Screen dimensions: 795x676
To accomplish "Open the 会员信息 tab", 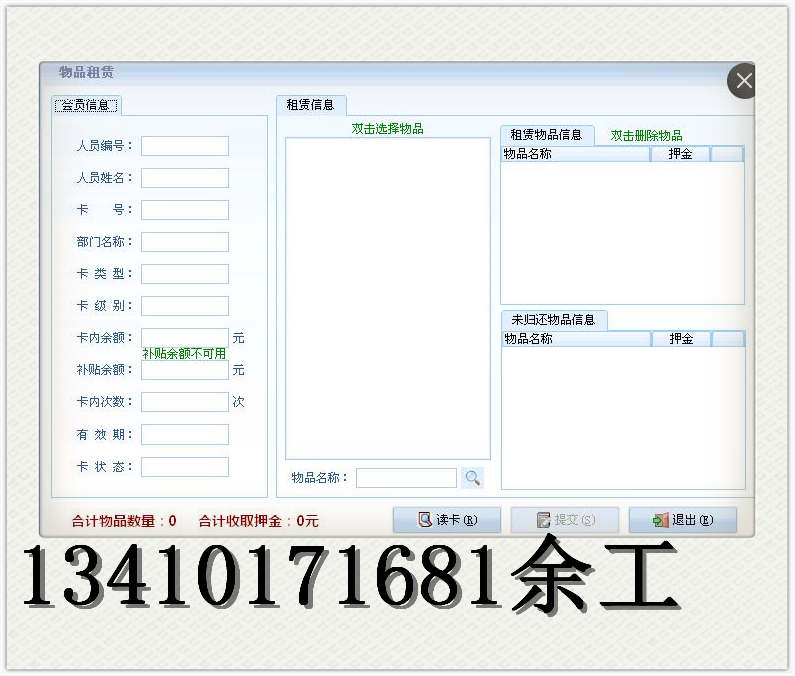I will pos(86,105).
